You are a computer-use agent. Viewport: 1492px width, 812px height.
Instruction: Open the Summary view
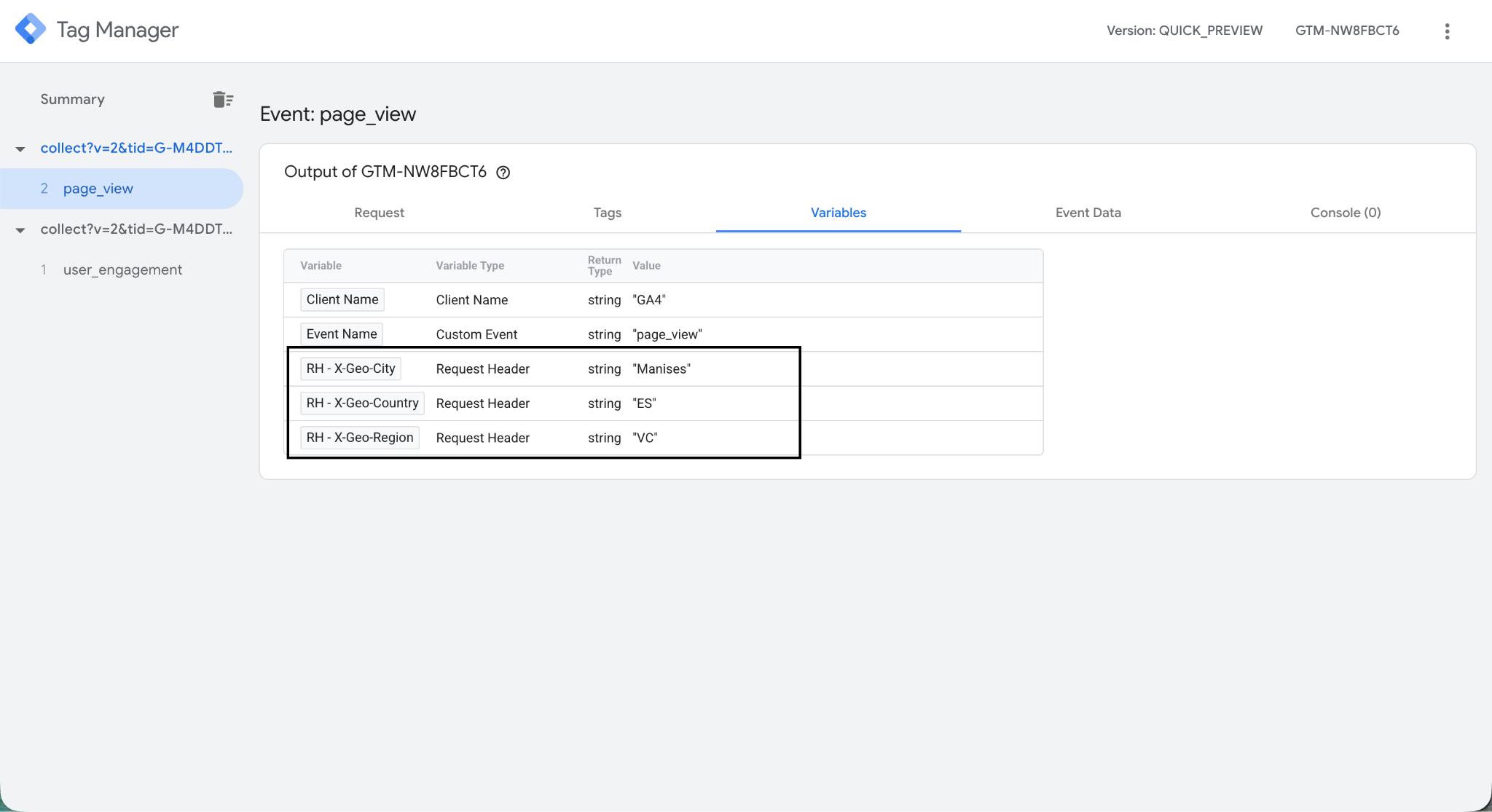(x=72, y=99)
